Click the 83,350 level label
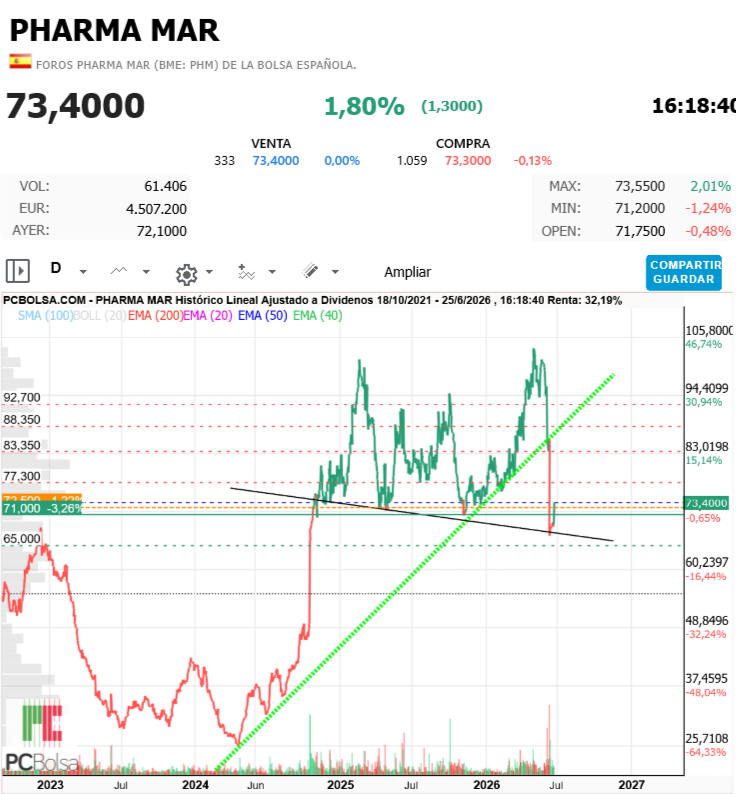 tap(22, 445)
